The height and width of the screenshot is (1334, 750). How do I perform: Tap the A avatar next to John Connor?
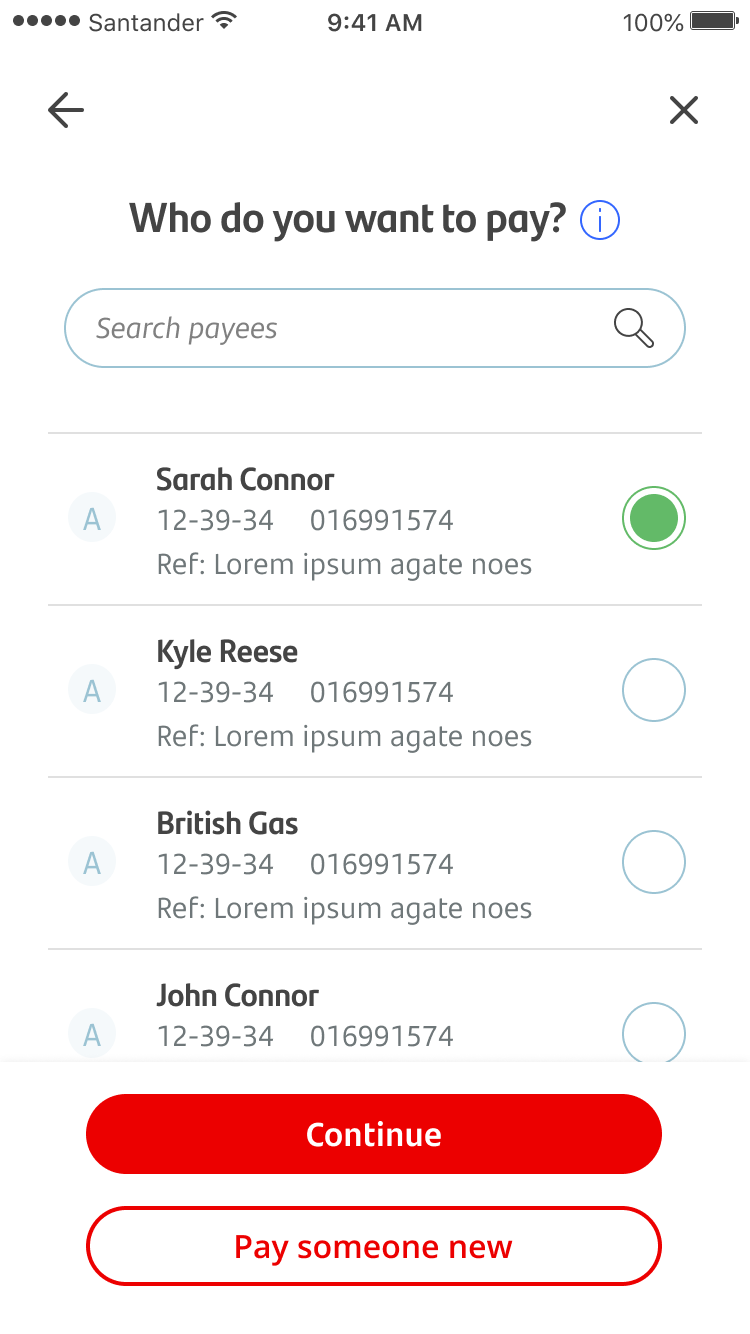[92, 1033]
